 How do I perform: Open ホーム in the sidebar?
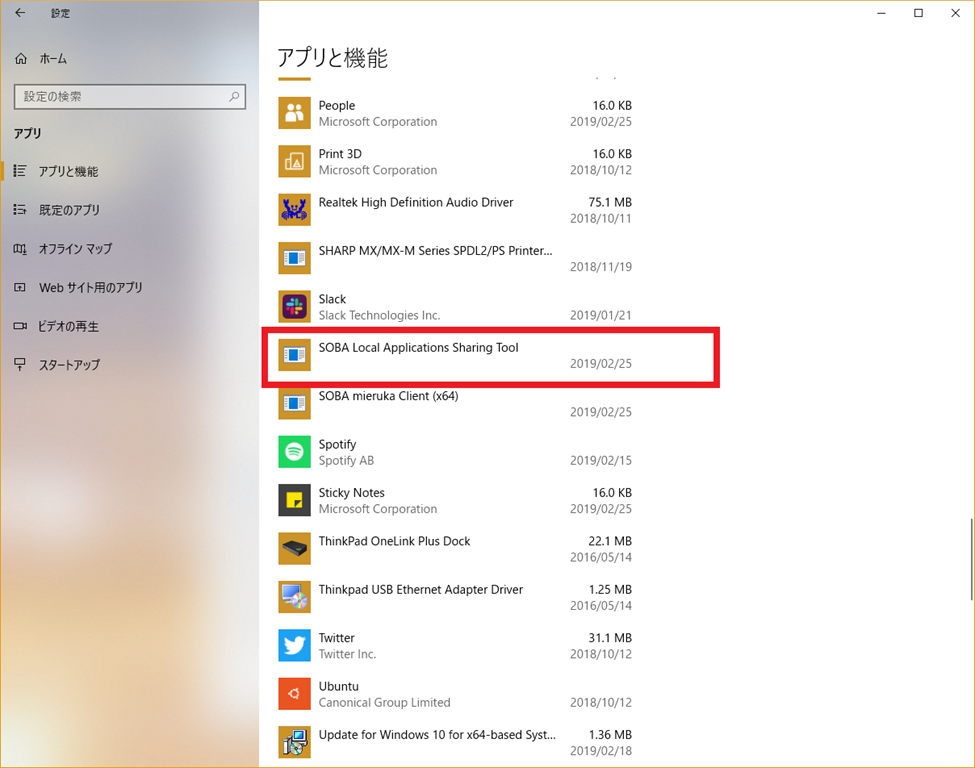tap(53, 58)
